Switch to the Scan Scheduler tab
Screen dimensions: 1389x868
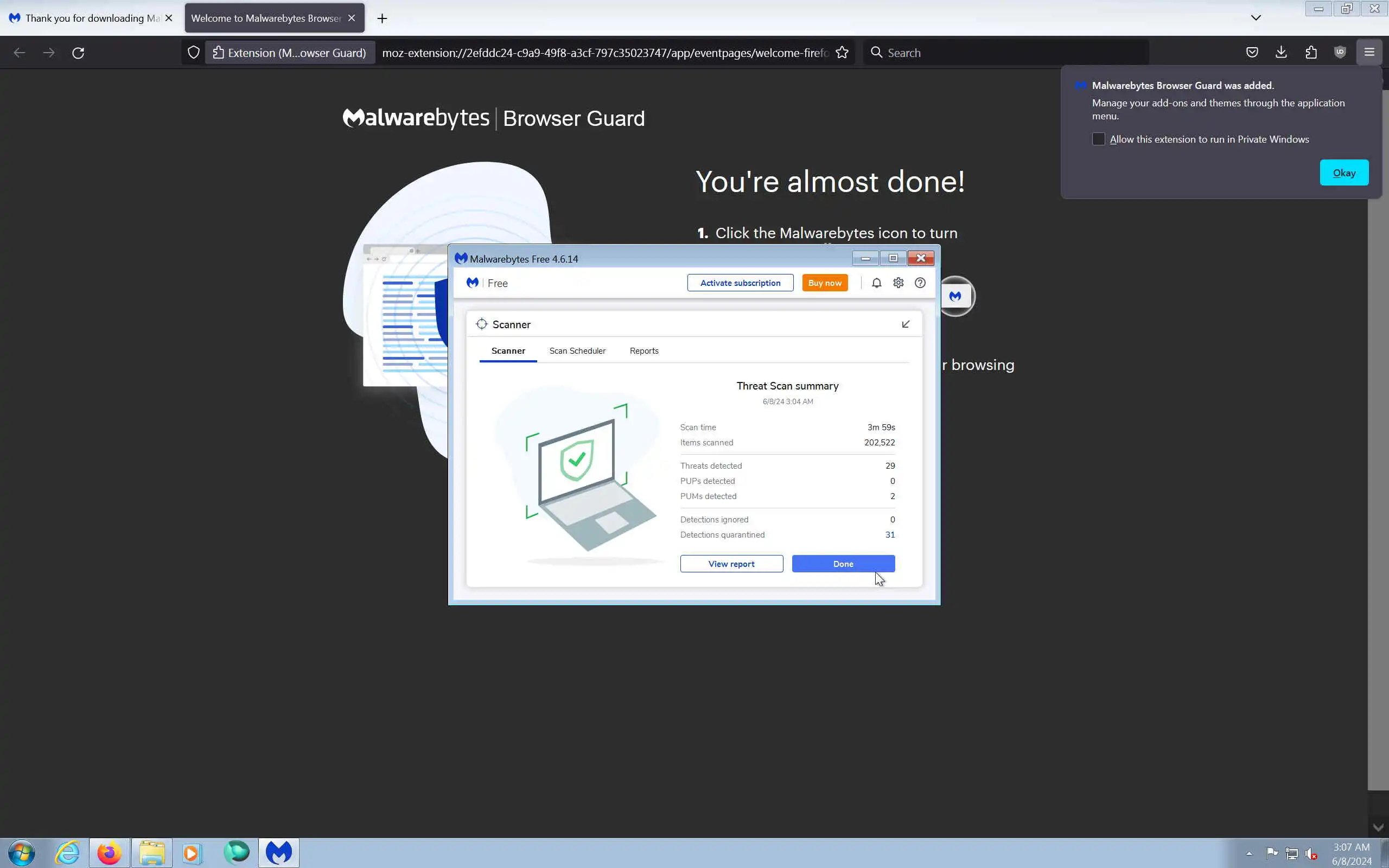coord(577,351)
